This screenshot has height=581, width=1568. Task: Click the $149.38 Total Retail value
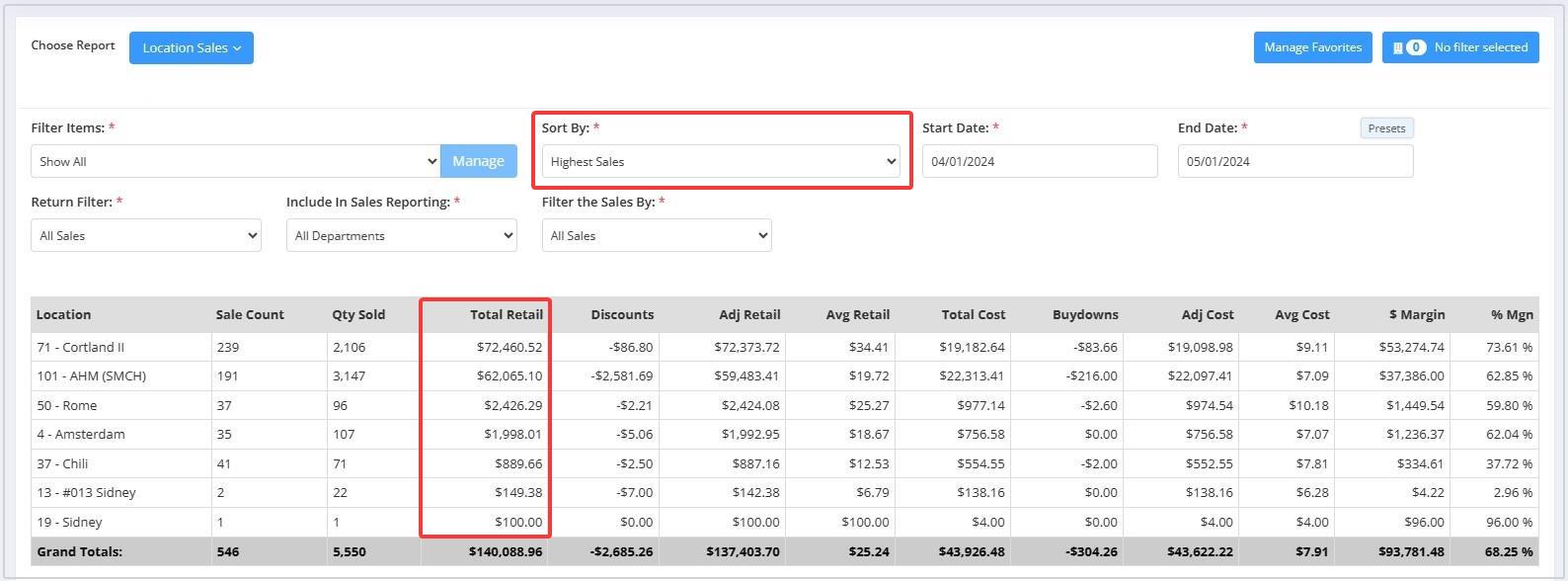[x=518, y=492]
